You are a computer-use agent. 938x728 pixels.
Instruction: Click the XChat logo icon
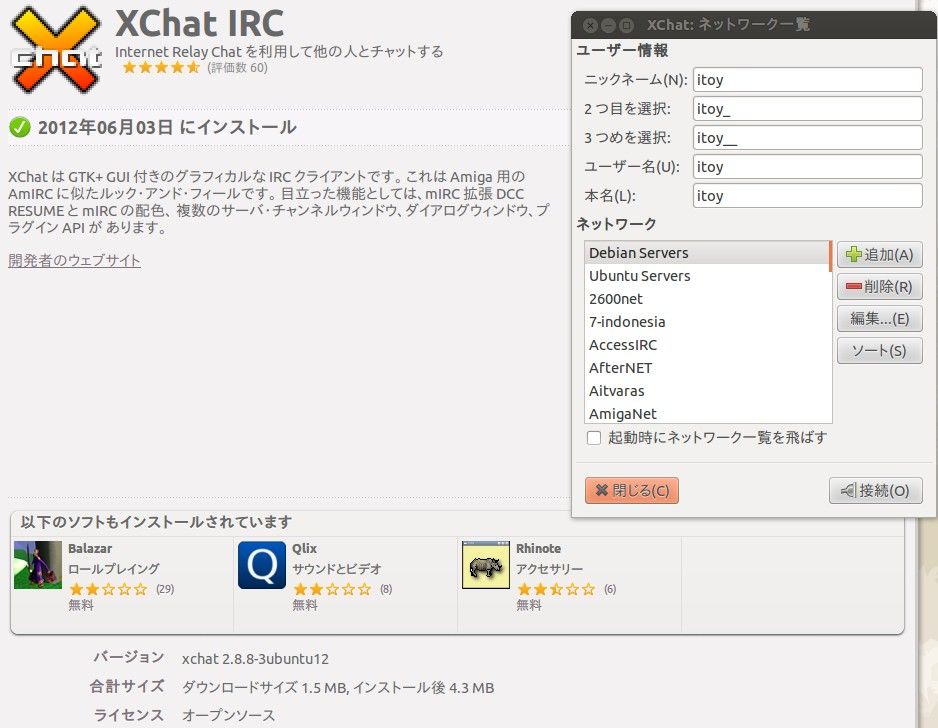point(57,49)
